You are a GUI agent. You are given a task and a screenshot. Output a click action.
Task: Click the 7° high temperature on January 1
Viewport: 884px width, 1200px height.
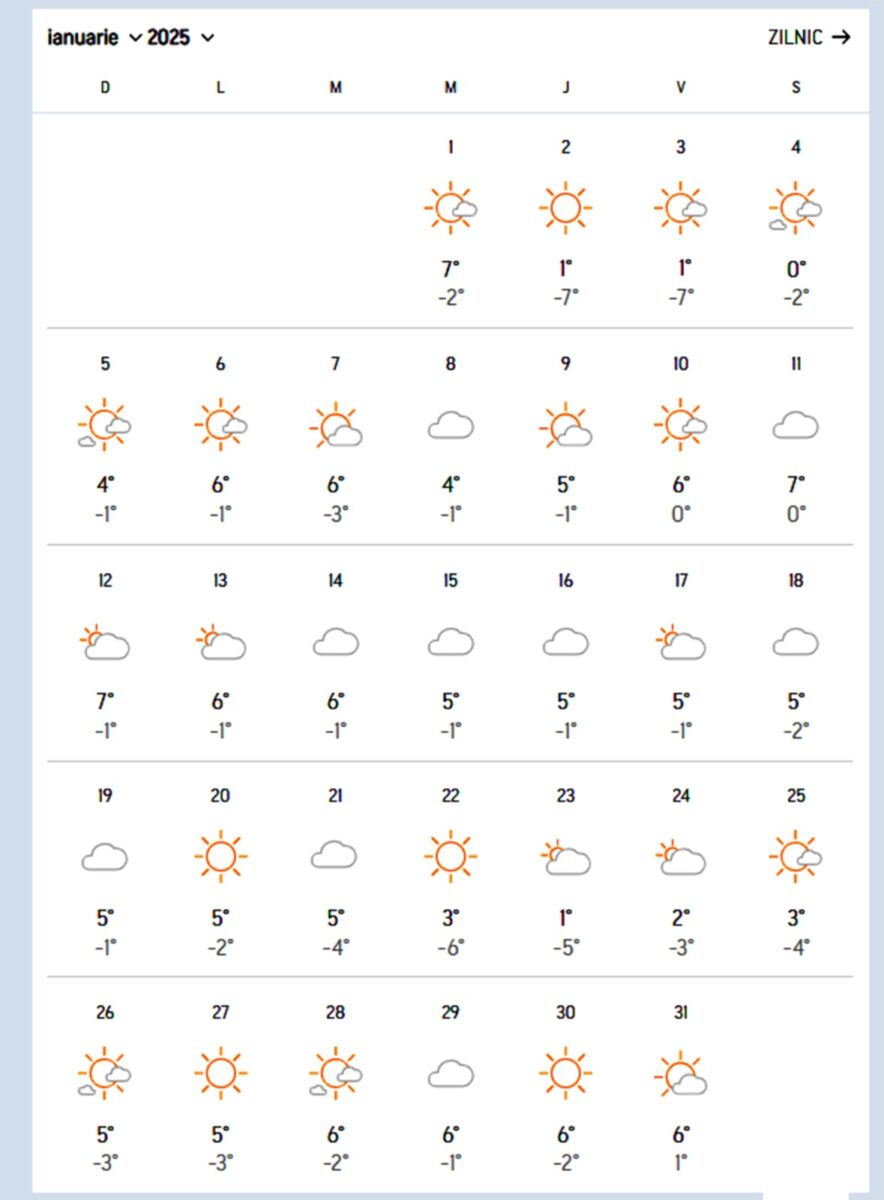pyautogui.click(x=451, y=268)
